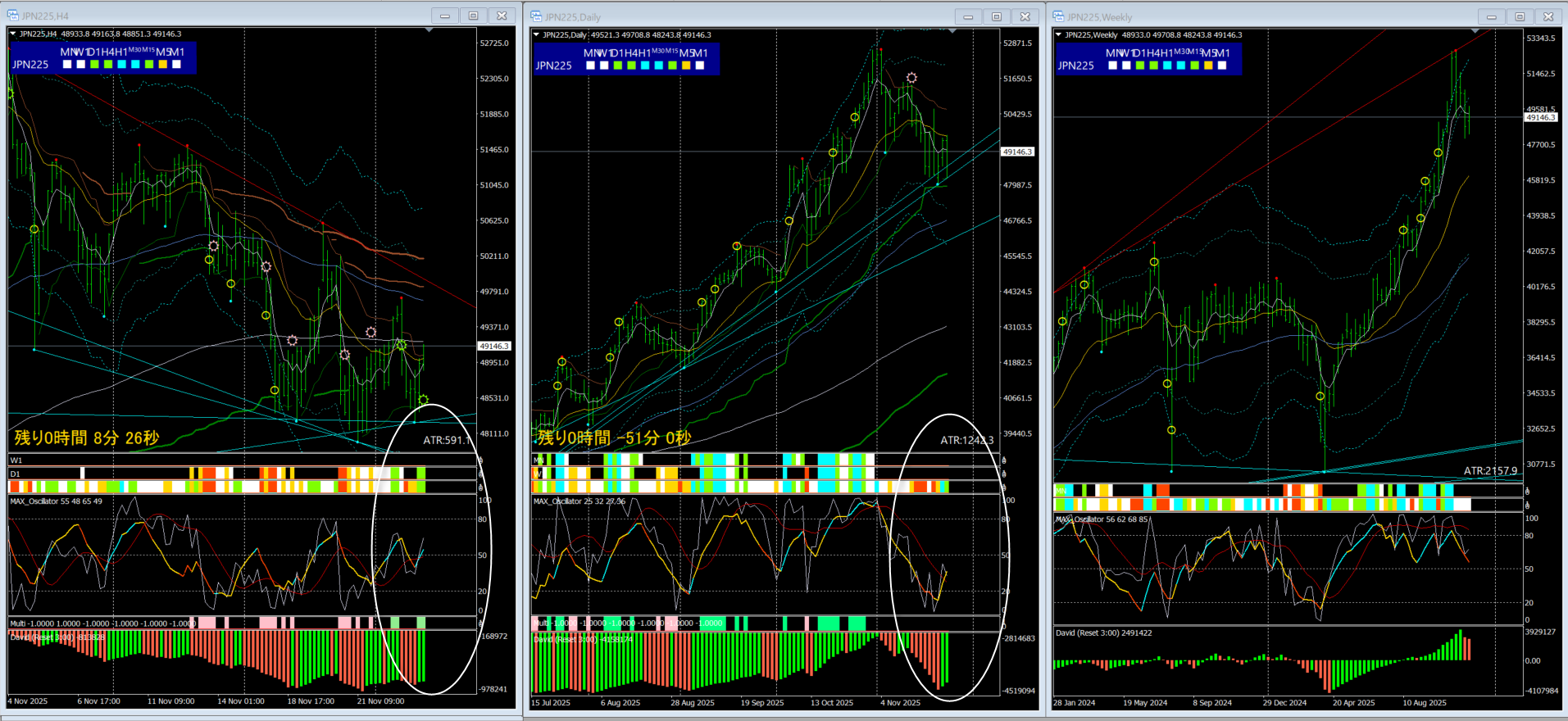Minimize the JPN225,Daily chart window
Viewport: 1568px width, 721px height.
[x=967, y=16]
